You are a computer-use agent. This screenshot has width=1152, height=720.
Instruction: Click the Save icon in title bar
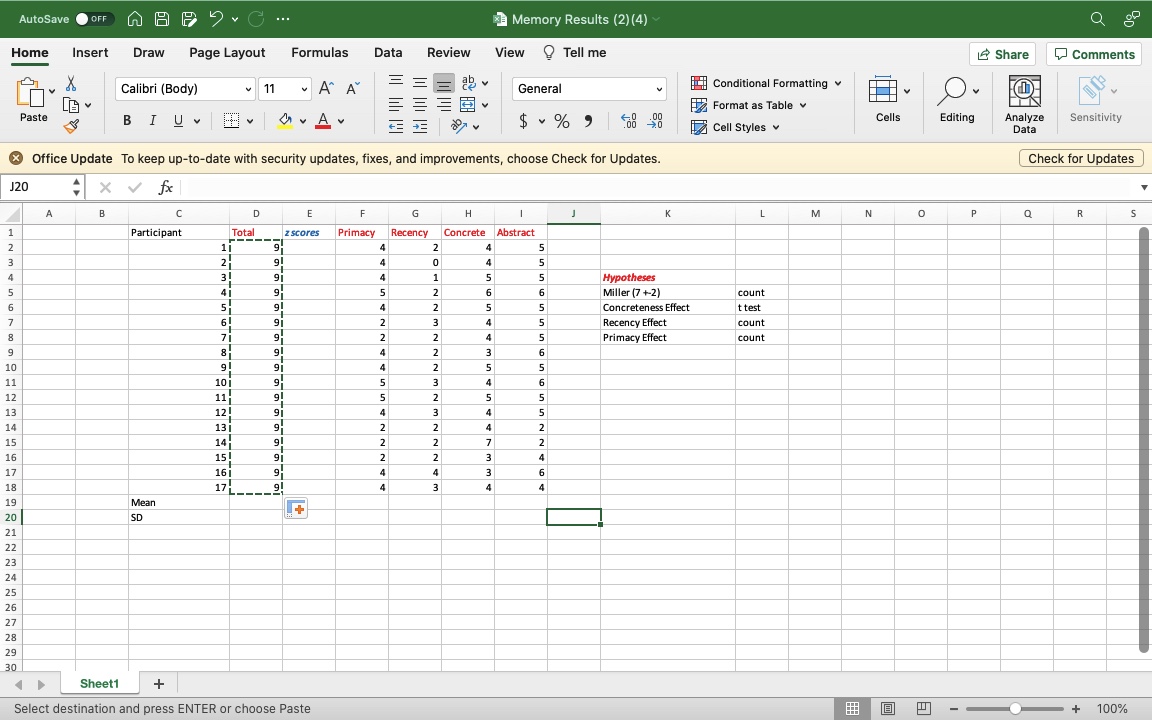[x=162, y=19]
